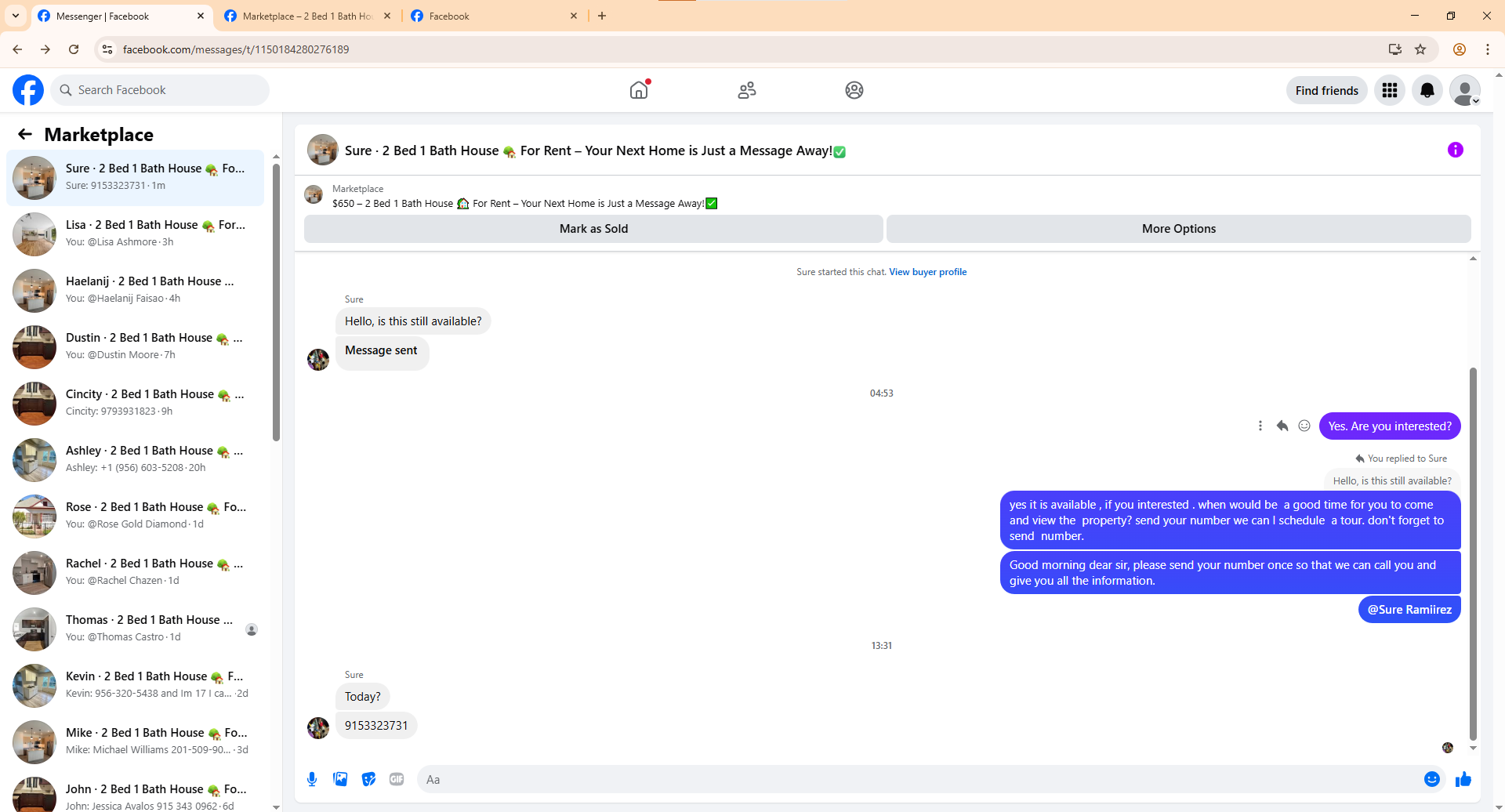The width and height of the screenshot is (1505, 812).
Task: Open the Menu grid icon
Action: [x=1390, y=90]
